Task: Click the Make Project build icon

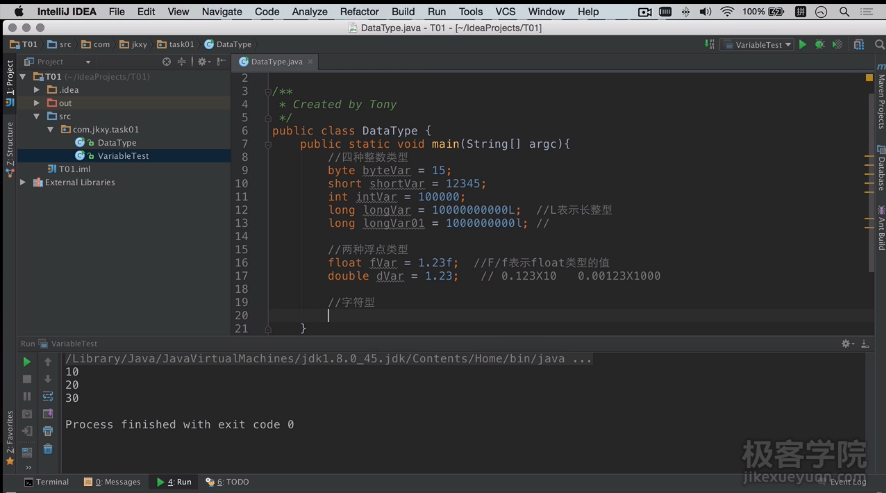Action: 711,45
